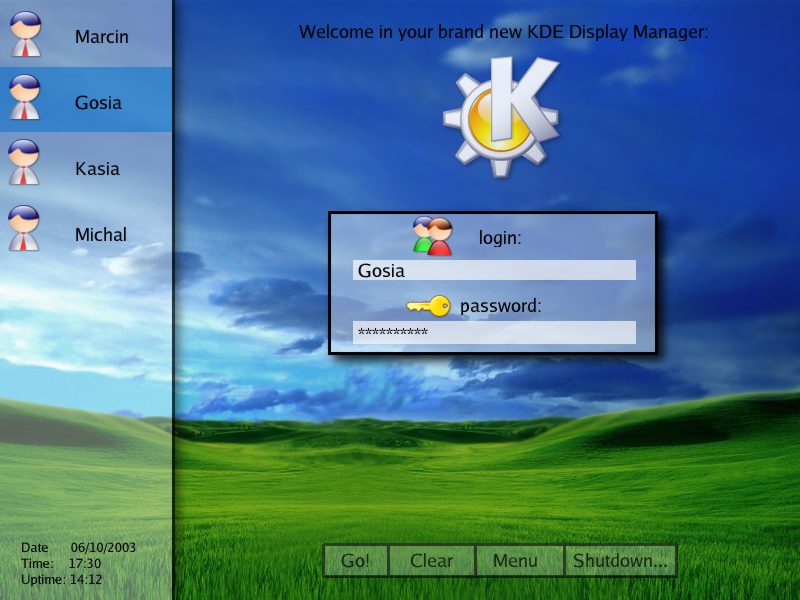Click Michal's user avatar icon
Image resolution: width=800 pixels, height=600 pixels.
[x=23, y=228]
